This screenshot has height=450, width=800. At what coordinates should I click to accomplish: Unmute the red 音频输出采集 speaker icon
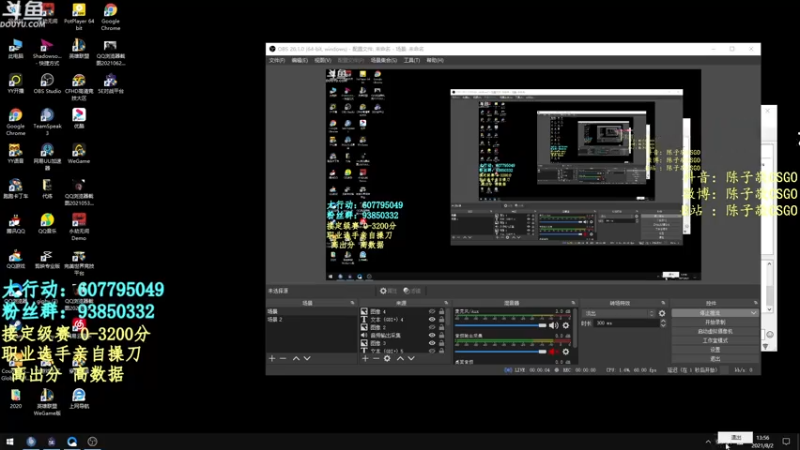point(554,352)
